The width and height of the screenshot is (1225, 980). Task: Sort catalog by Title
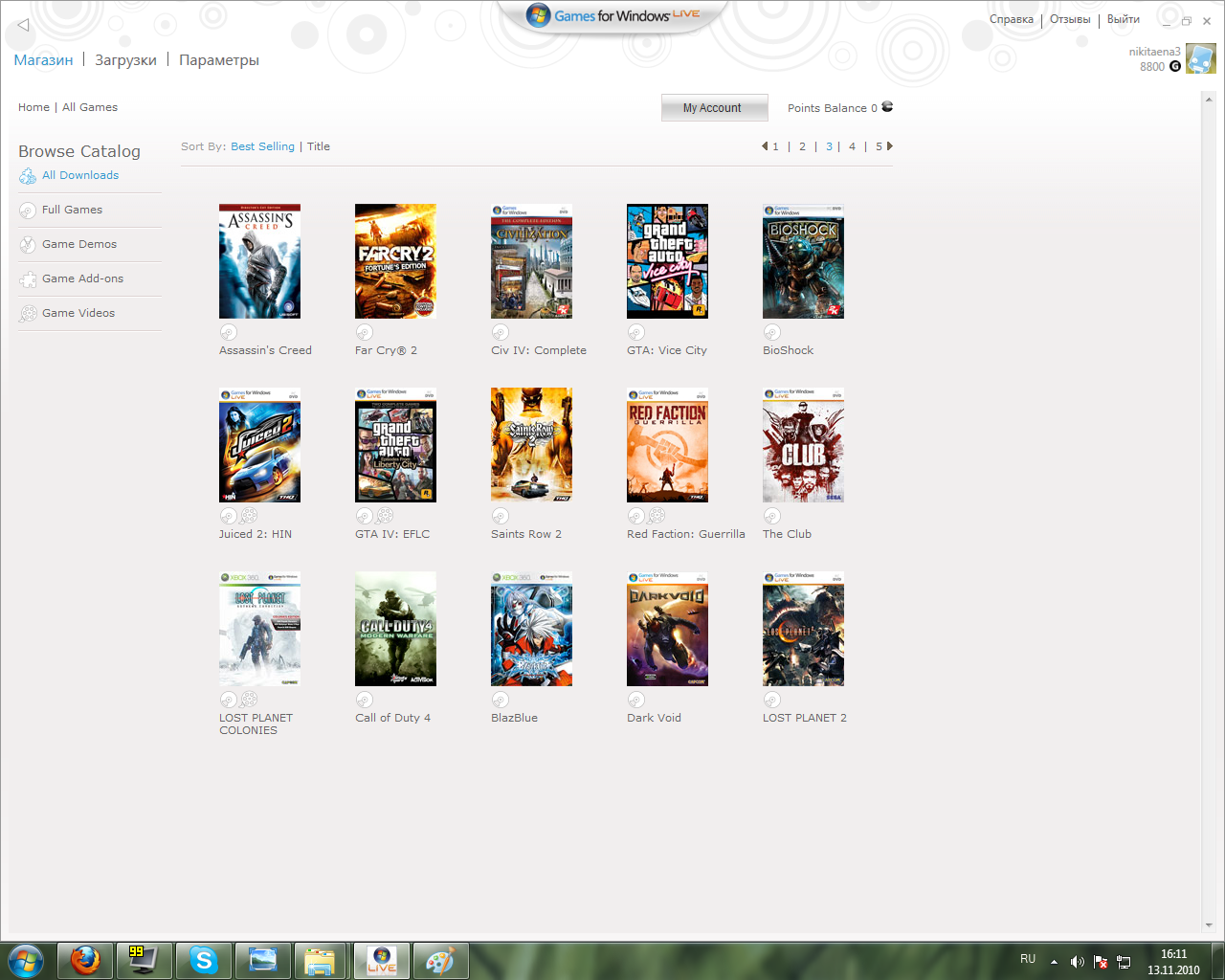pyautogui.click(x=319, y=146)
